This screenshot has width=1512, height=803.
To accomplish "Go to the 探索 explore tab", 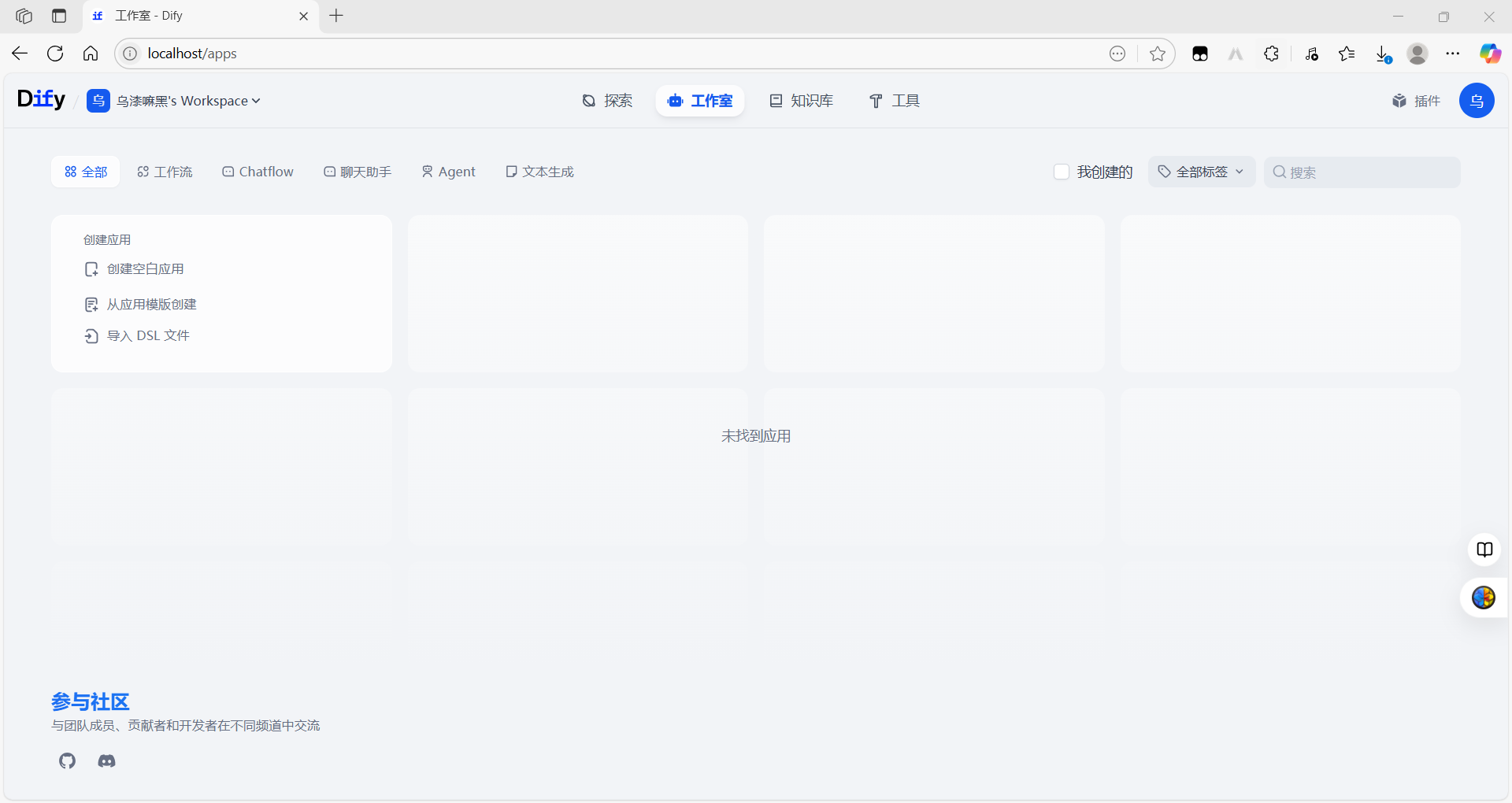I will 607,101.
